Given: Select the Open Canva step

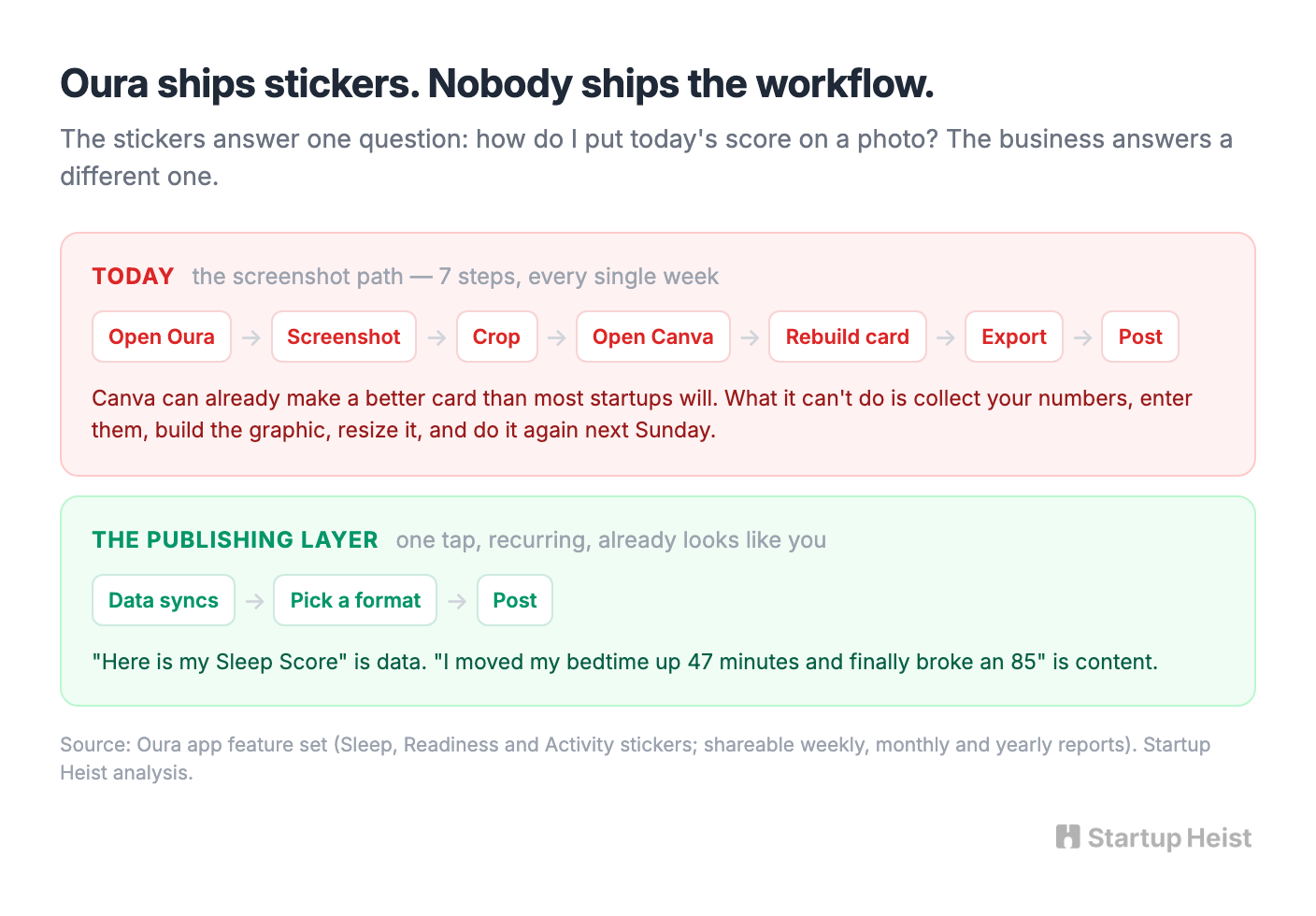Looking at the screenshot, I should pyautogui.click(x=653, y=336).
